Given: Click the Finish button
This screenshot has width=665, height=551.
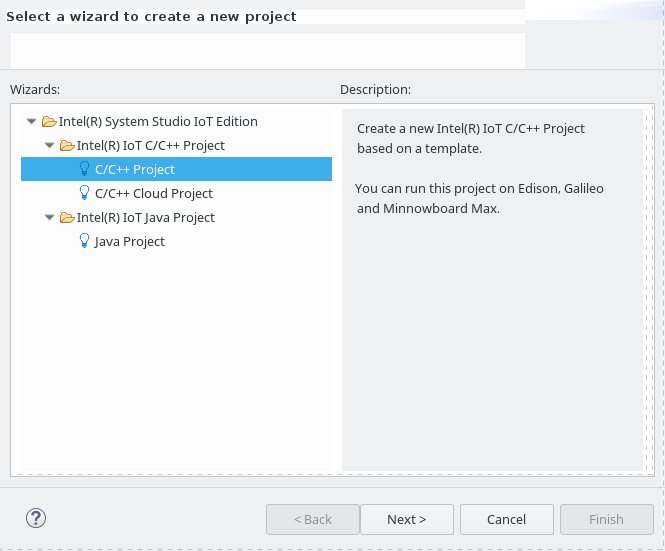Looking at the screenshot, I should coord(606,519).
